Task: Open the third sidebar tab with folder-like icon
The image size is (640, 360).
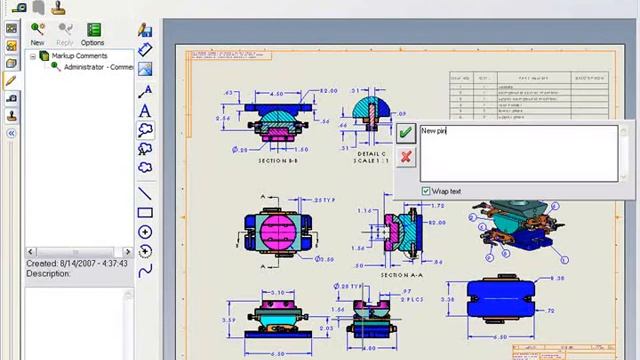Action: point(11,63)
